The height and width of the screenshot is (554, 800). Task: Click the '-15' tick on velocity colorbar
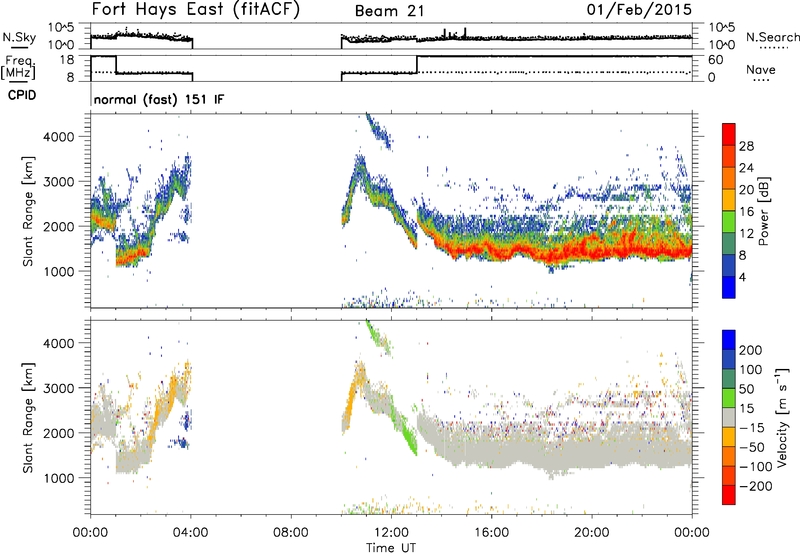(x=752, y=427)
